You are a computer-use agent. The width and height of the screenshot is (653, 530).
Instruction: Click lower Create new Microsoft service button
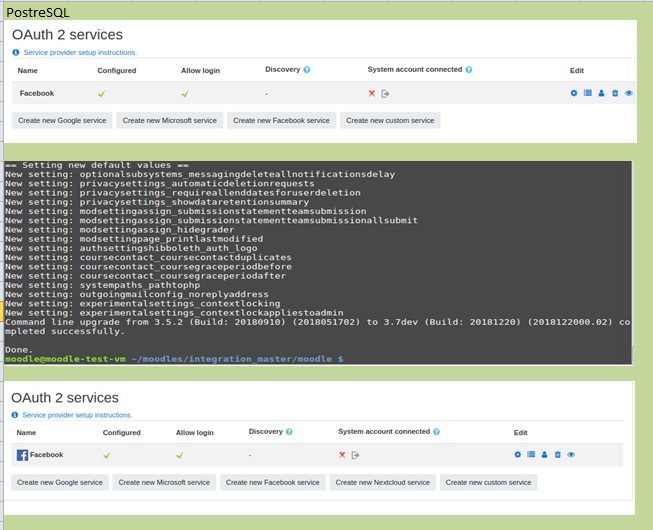[164, 482]
